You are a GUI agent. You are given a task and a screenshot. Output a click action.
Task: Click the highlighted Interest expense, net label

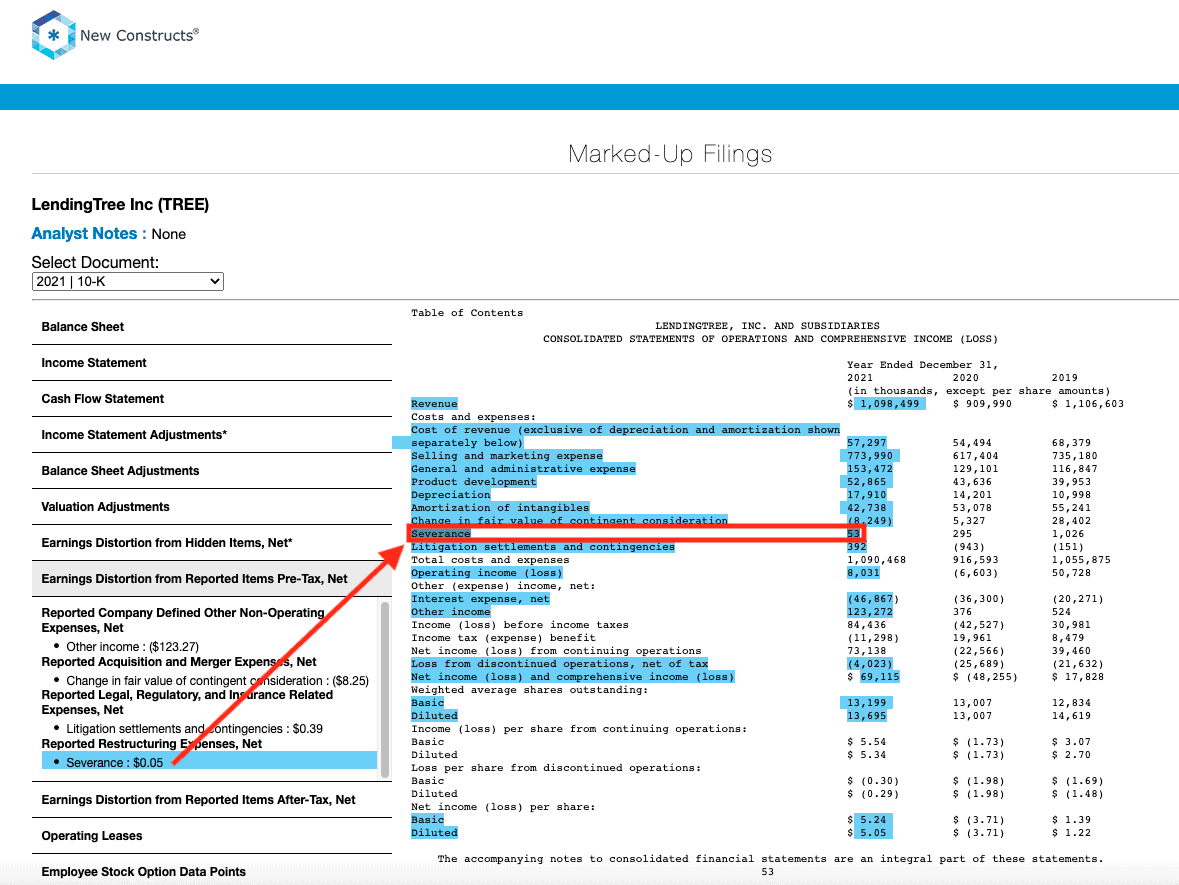coord(480,599)
